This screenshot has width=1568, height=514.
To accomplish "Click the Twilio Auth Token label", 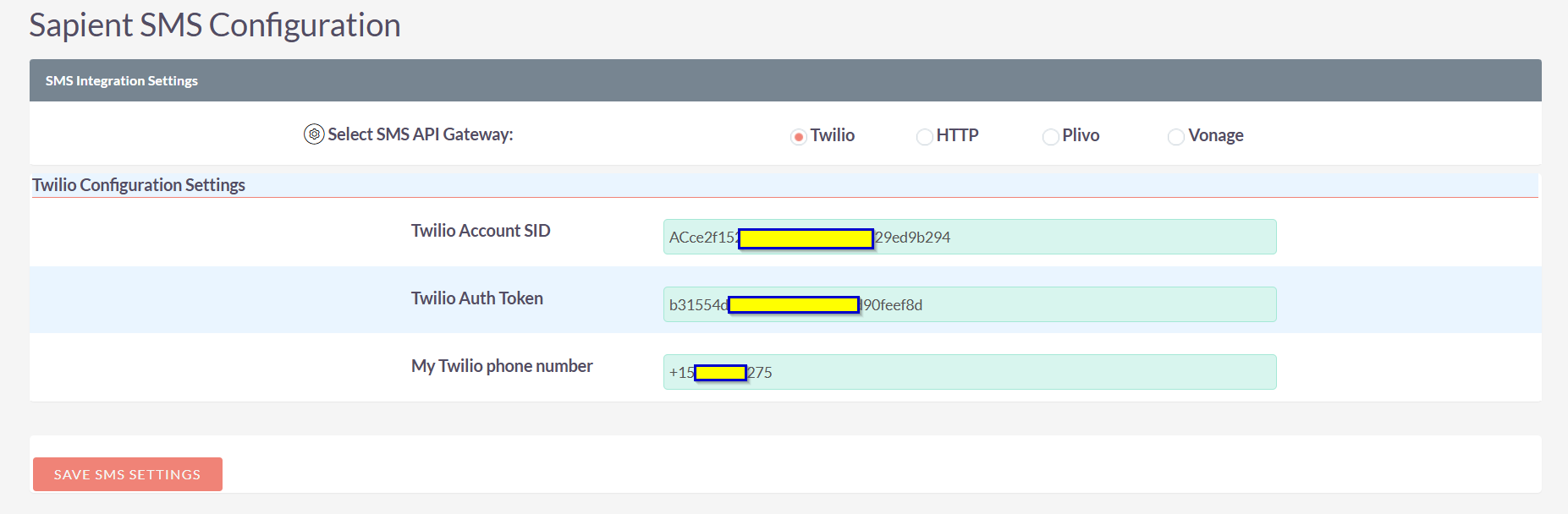I will (477, 298).
